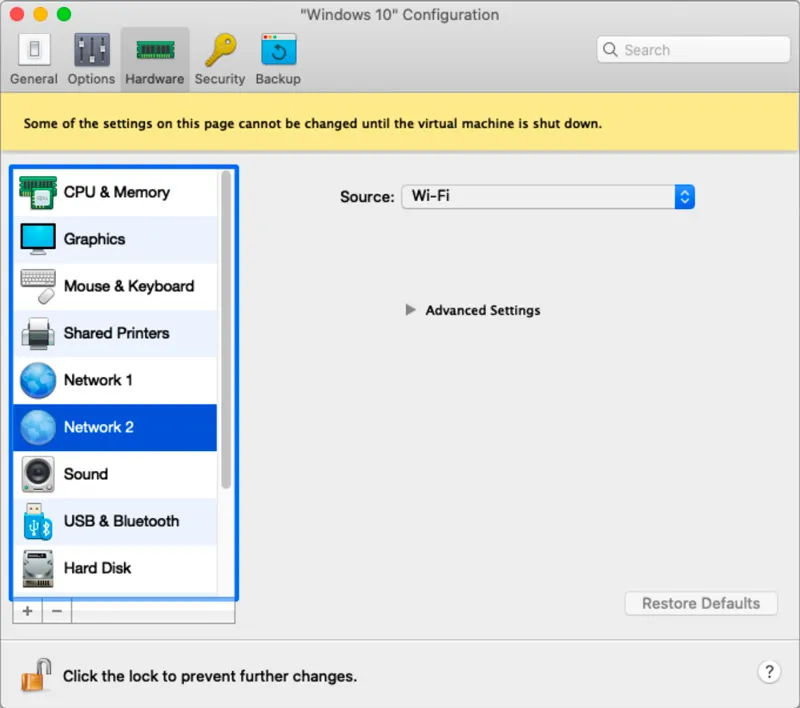The height and width of the screenshot is (708, 800).
Task: Select the Sound speaker icon
Action: 38,474
